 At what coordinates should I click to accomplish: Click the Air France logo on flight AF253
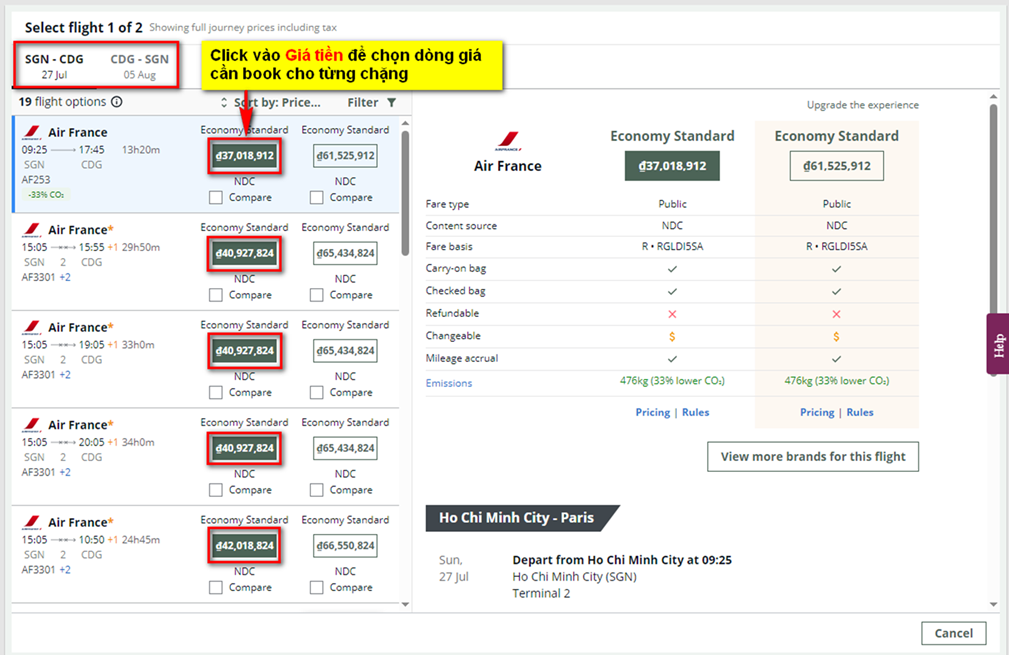click(x=32, y=133)
